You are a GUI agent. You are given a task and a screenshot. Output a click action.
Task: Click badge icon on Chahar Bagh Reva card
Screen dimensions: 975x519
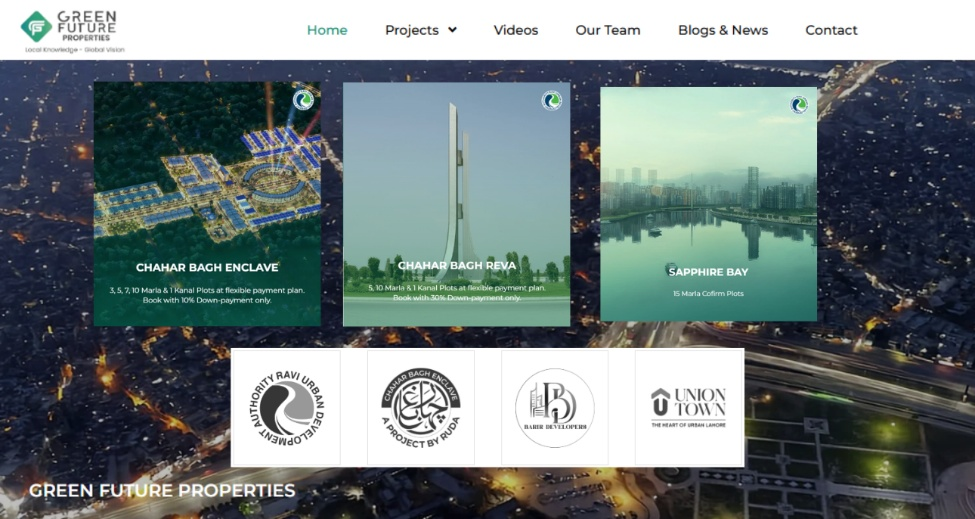coord(552,100)
